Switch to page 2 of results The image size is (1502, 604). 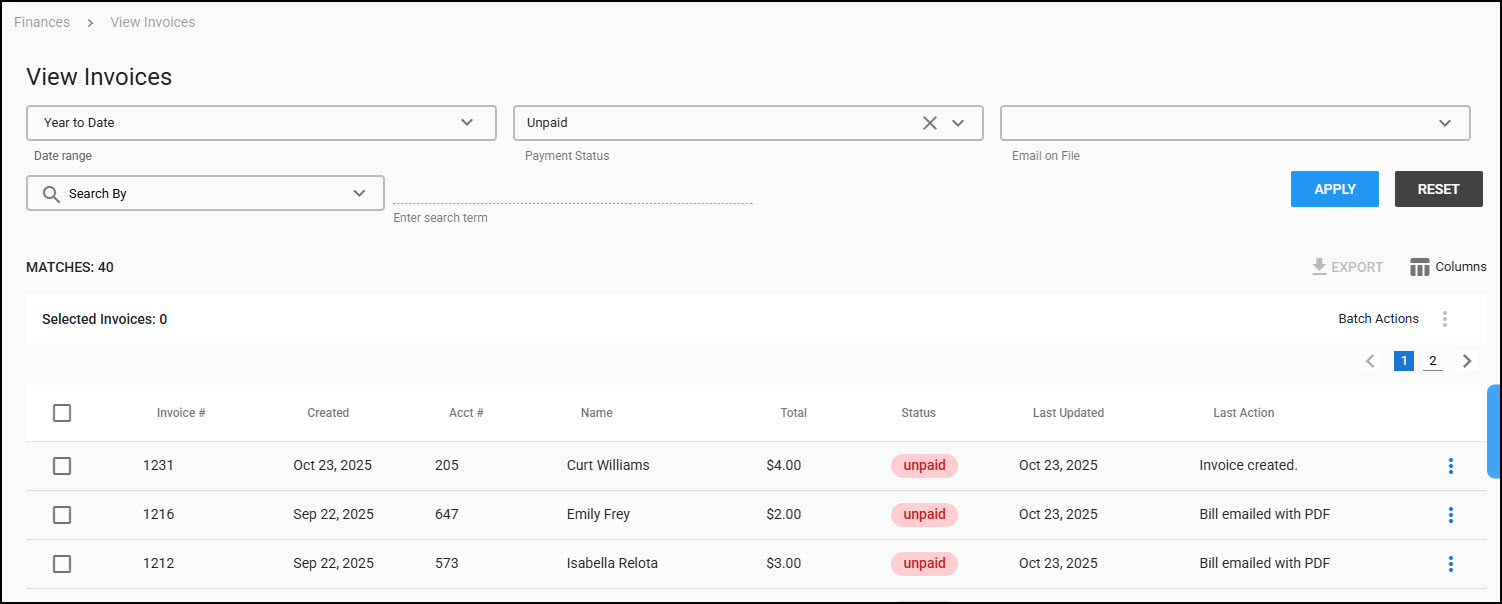point(1433,361)
